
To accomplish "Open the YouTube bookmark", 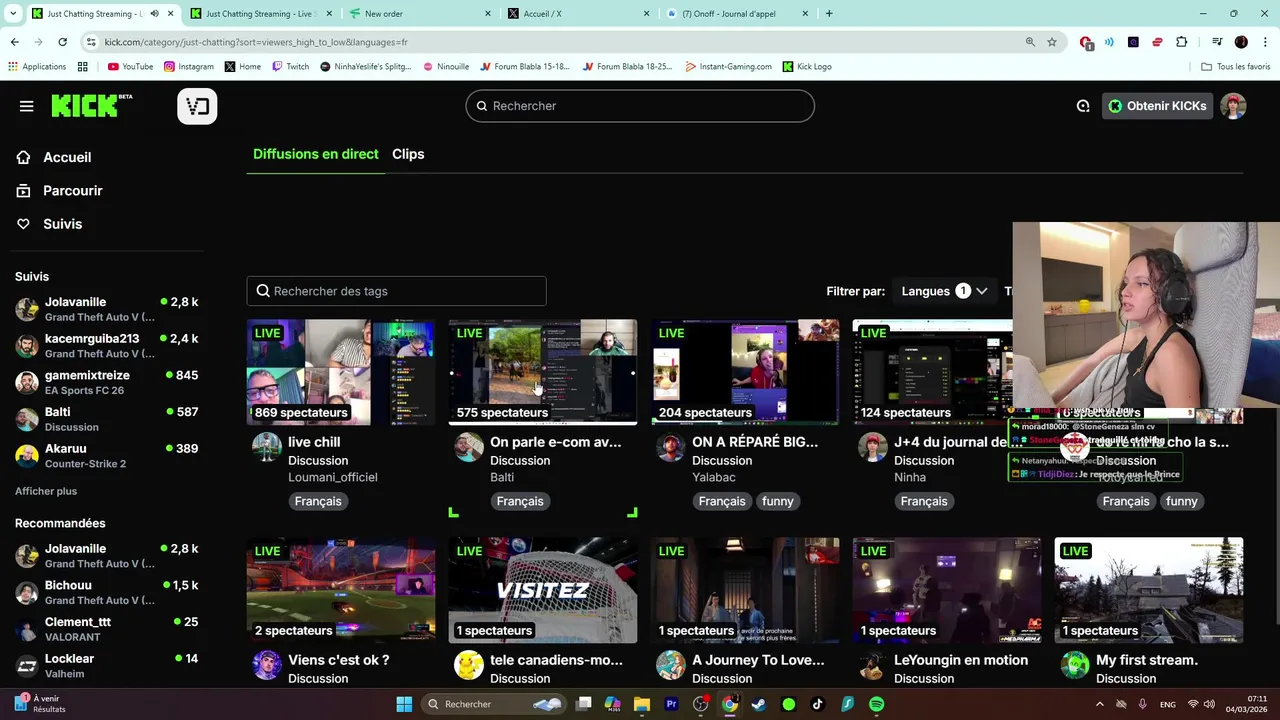I will coord(130,67).
